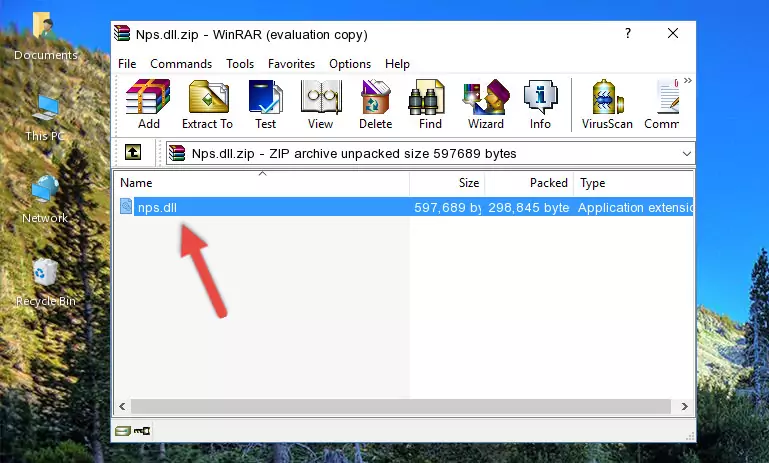Open the Find tool with binoculars icon
Viewport: 769px width, 463px height.
click(430, 104)
